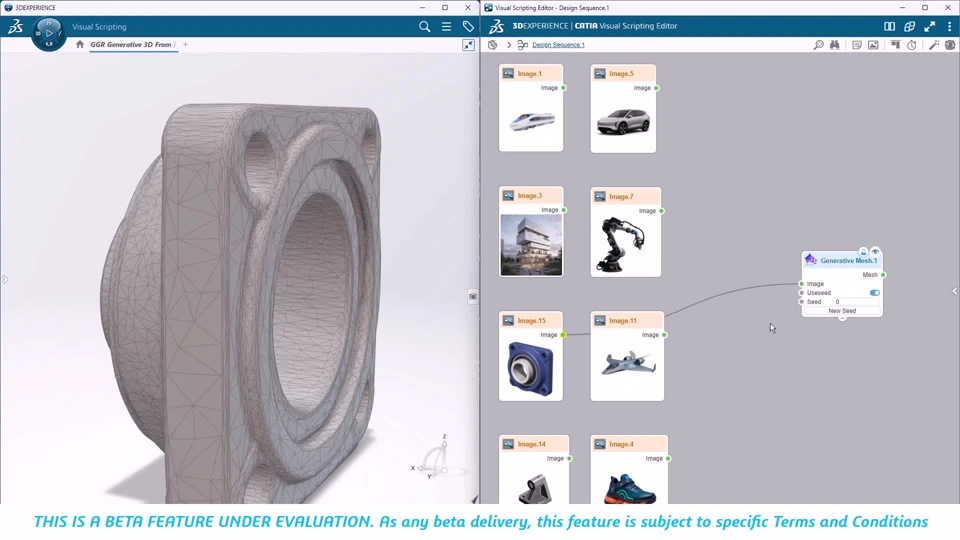Expand the breadcrumb chevron arrow
Image resolution: width=960 pixels, height=540 pixels.
pos(509,45)
